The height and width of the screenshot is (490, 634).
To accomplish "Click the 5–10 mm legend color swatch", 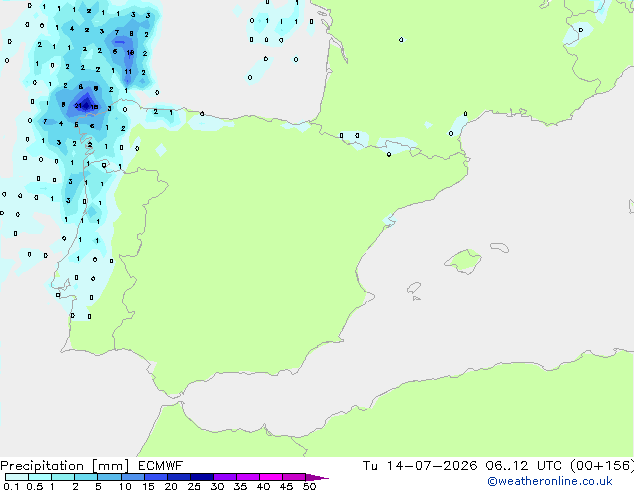I will (109, 477).
